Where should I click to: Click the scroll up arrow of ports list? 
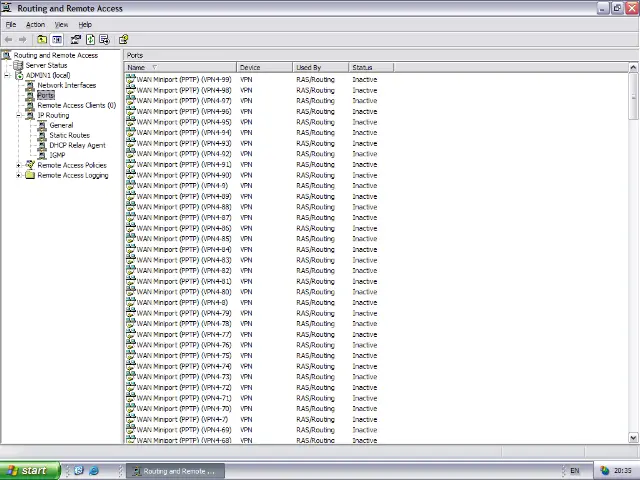point(633,67)
